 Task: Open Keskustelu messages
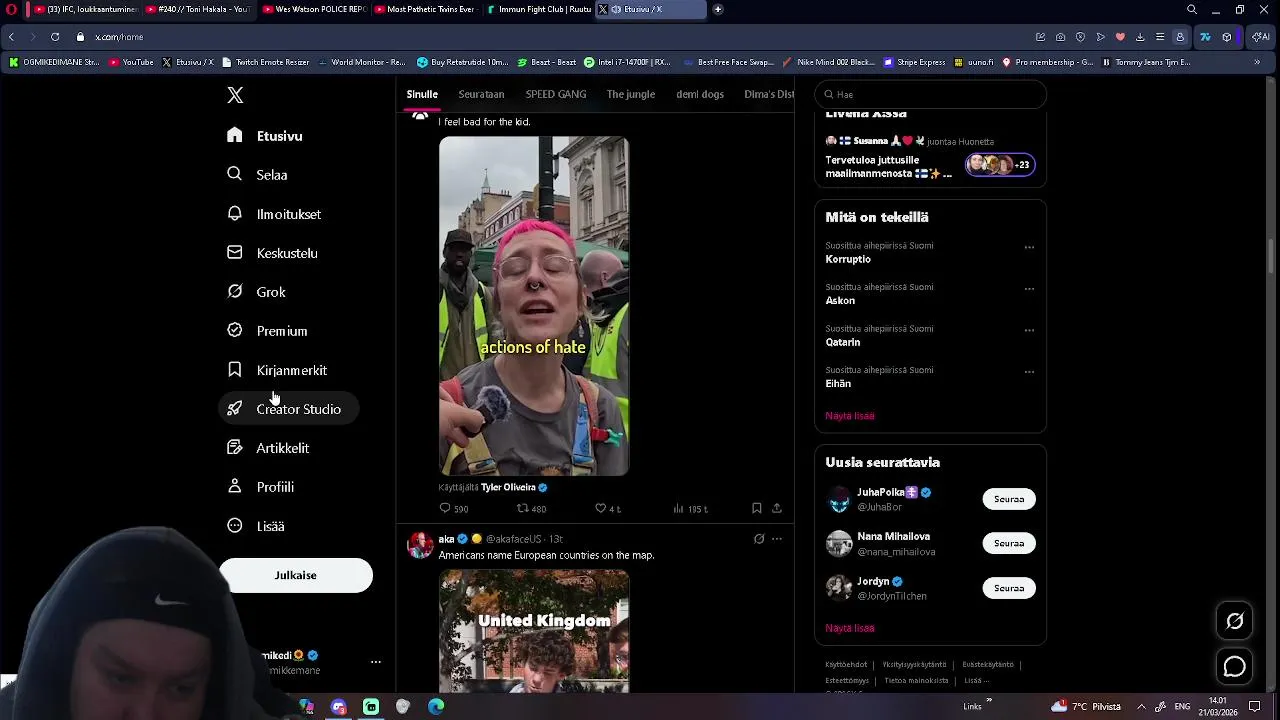coord(272,253)
